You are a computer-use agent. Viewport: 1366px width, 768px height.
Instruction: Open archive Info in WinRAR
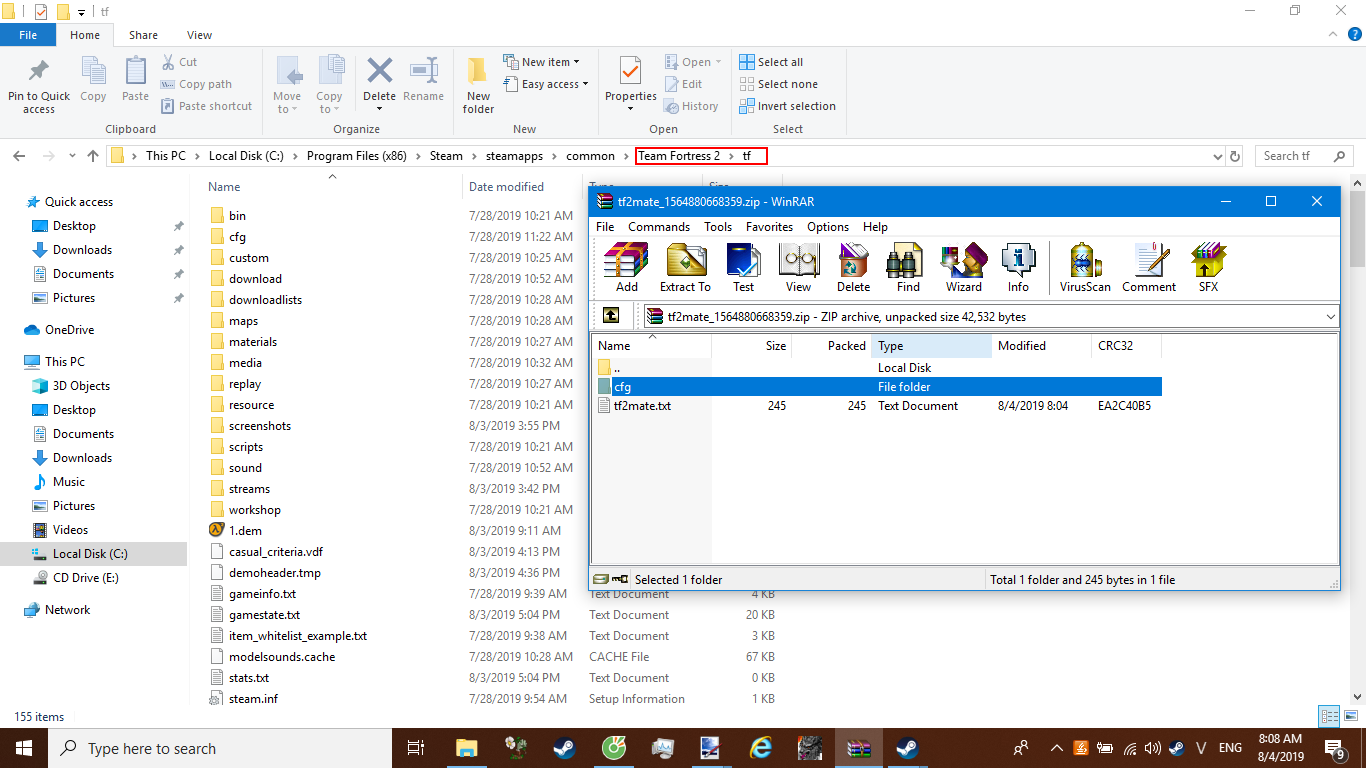click(1018, 266)
